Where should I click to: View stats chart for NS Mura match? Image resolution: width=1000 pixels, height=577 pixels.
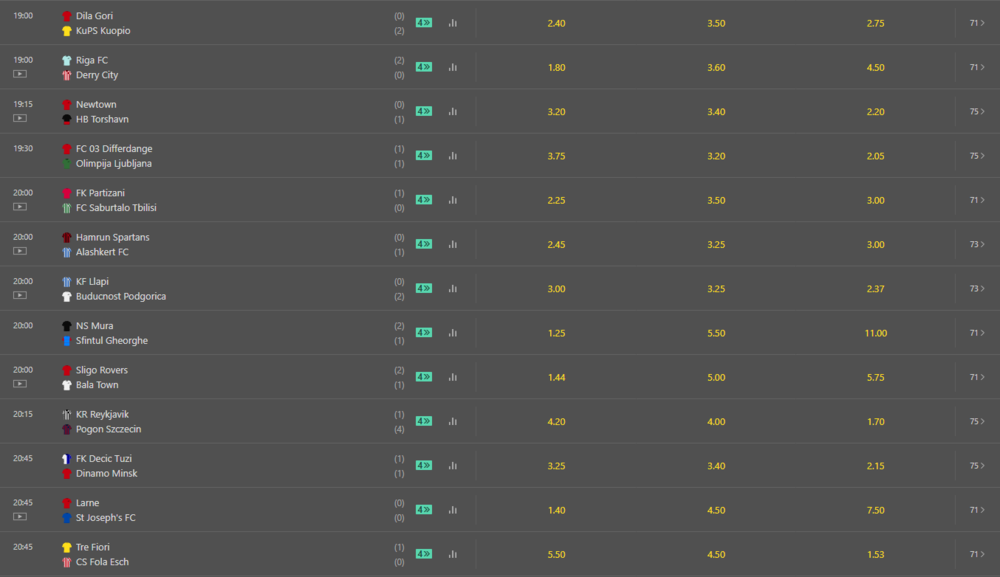coord(453,333)
